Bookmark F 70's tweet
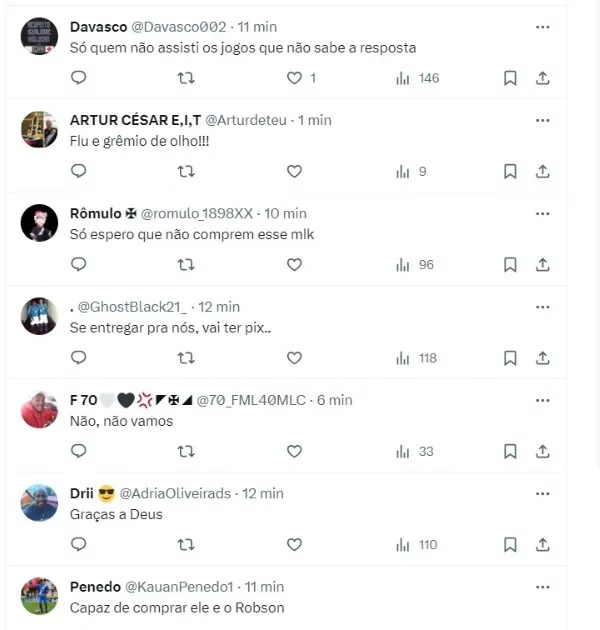Screen dimensions: 600x630 coord(510,451)
